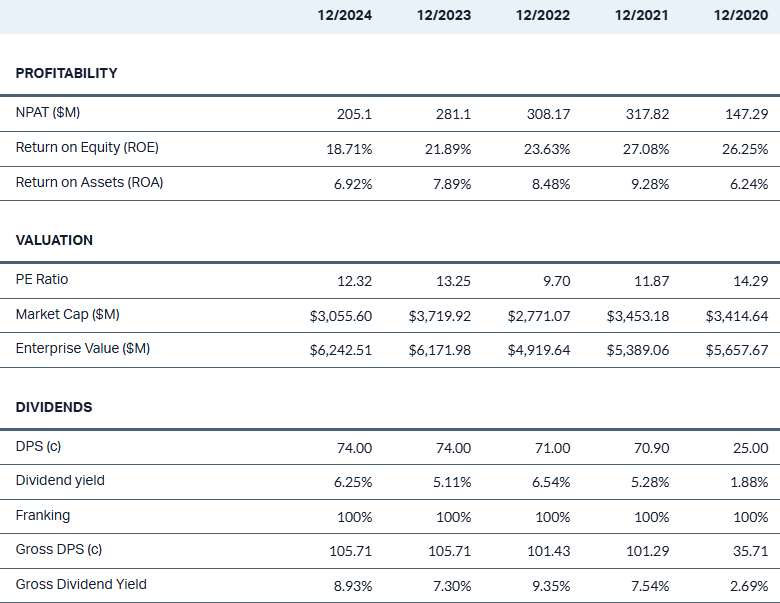Click the 12/2024 column header

pos(345,15)
